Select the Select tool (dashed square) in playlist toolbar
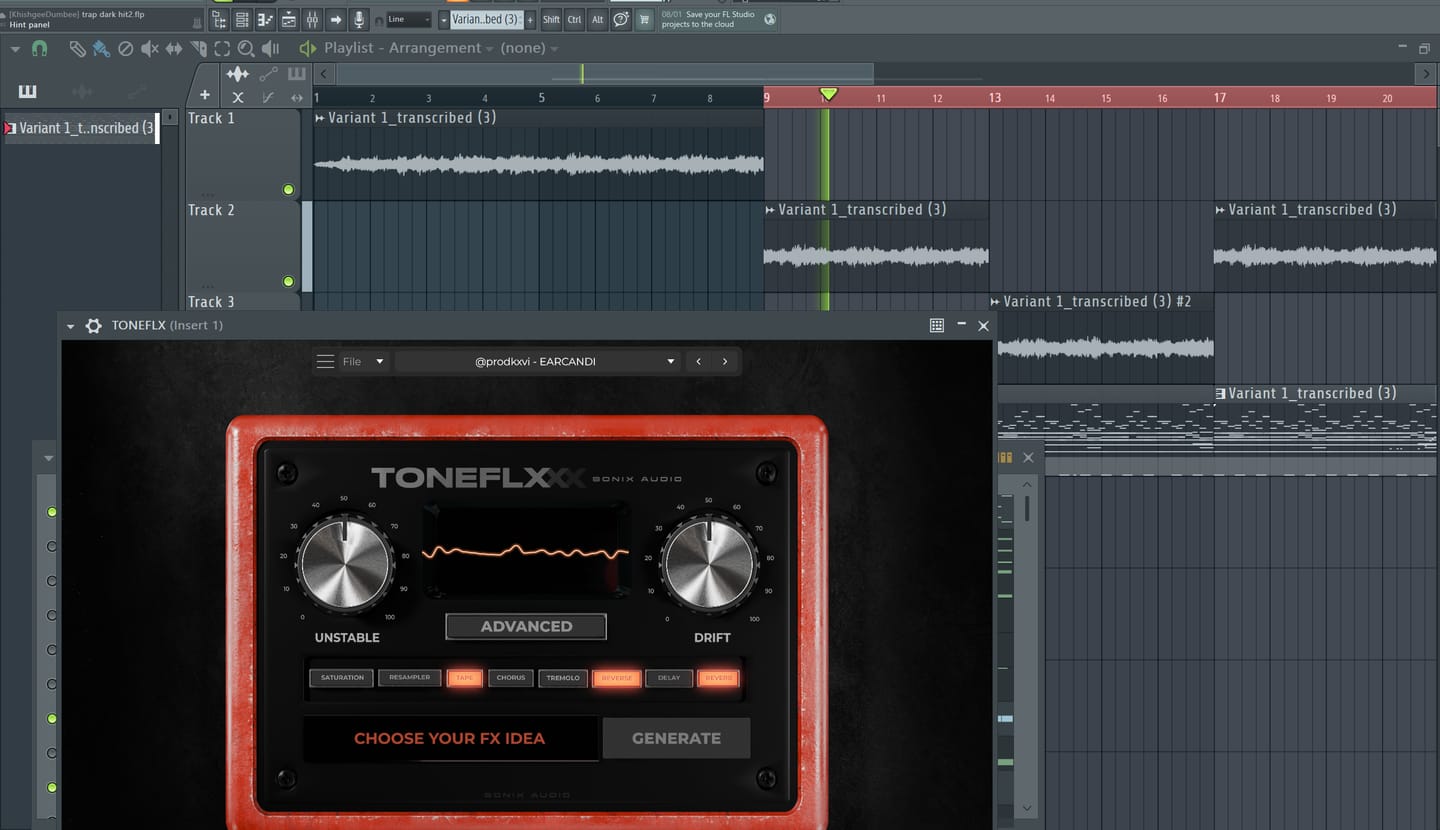Image resolution: width=1440 pixels, height=830 pixels. click(222, 48)
